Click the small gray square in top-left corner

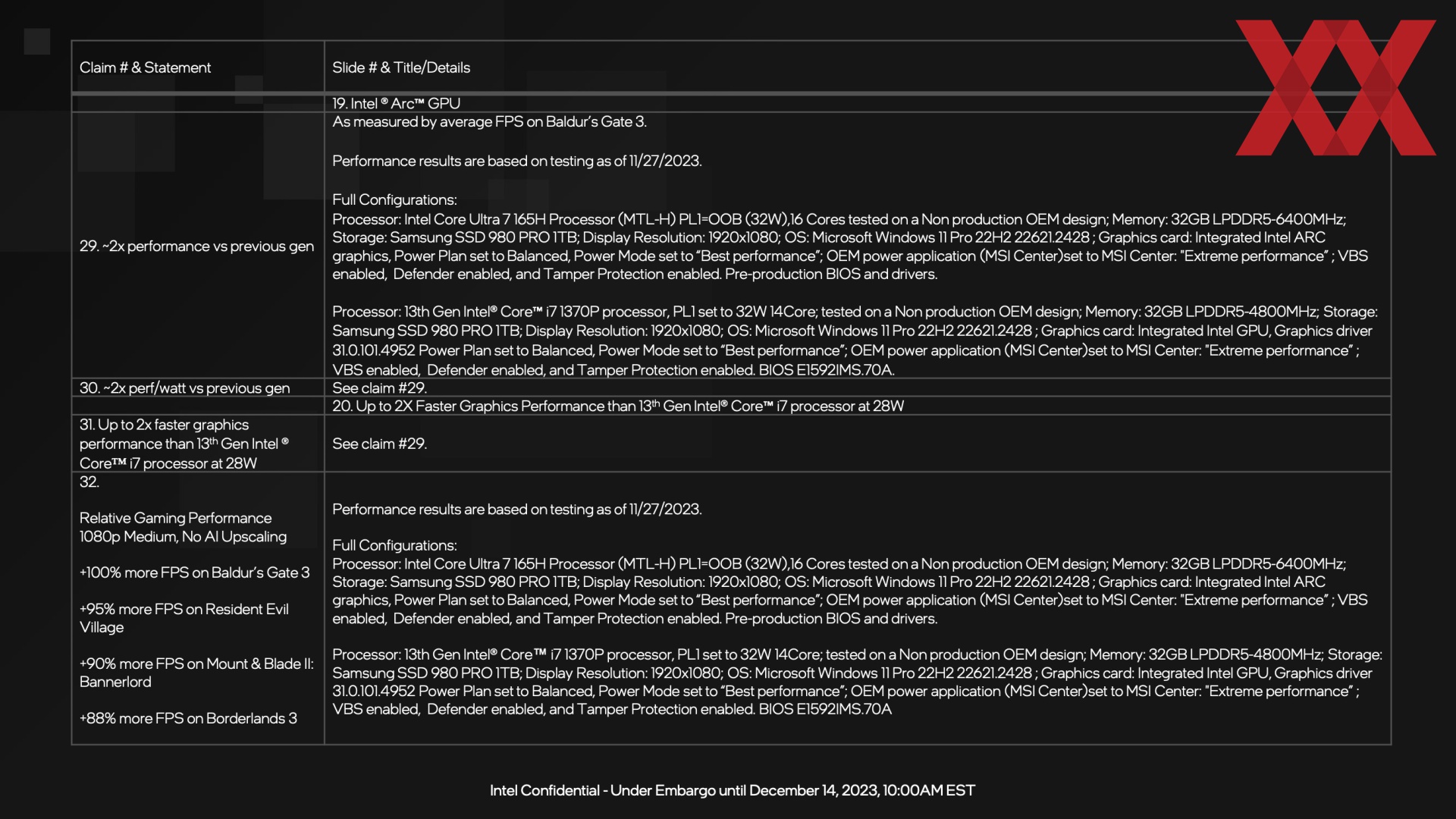point(37,42)
